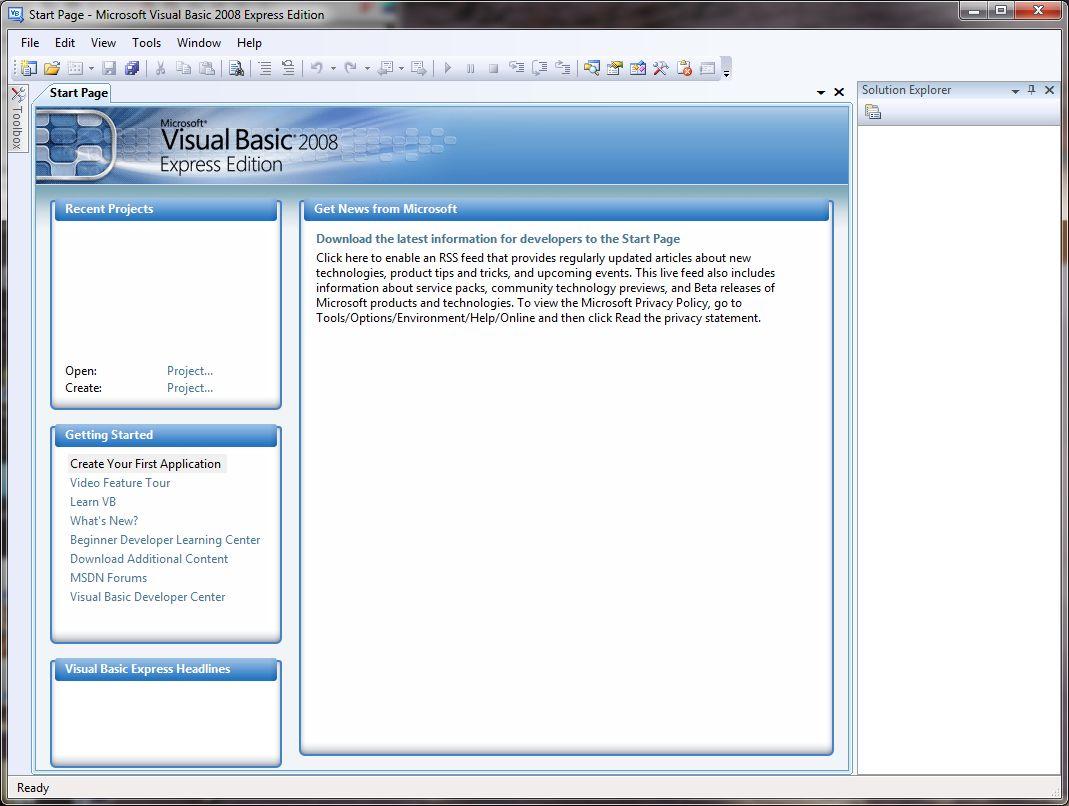
Task: Click the Error List toolbar icon
Action: (x=684, y=68)
